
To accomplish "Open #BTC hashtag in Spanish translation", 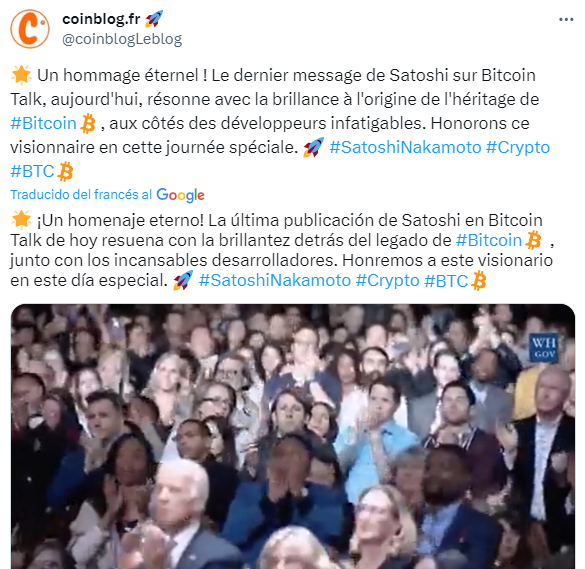I will (446, 281).
